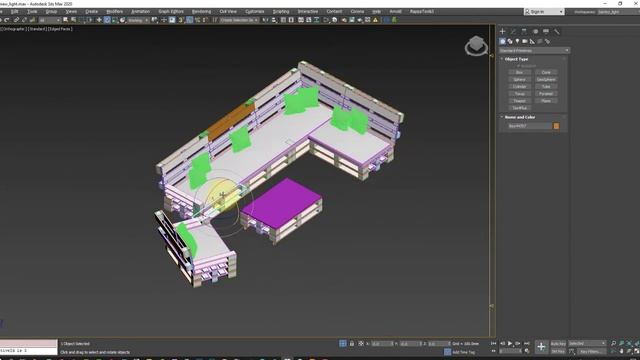Activate the Select and Move tool
This screenshot has width=640, height=360.
[x=99, y=20]
